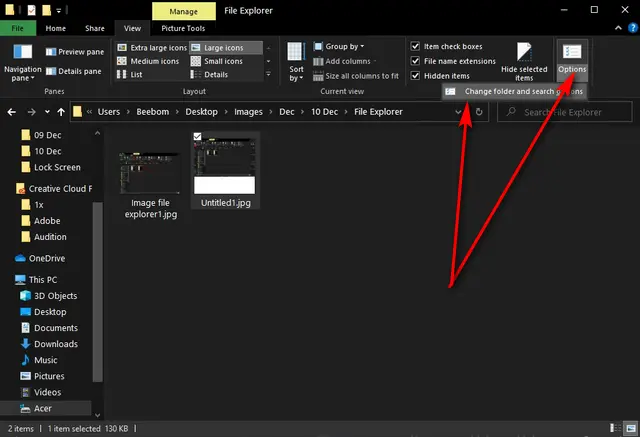Toggle the Details pane
This screenshot has width=640, height=437.
tap(73, 71)
